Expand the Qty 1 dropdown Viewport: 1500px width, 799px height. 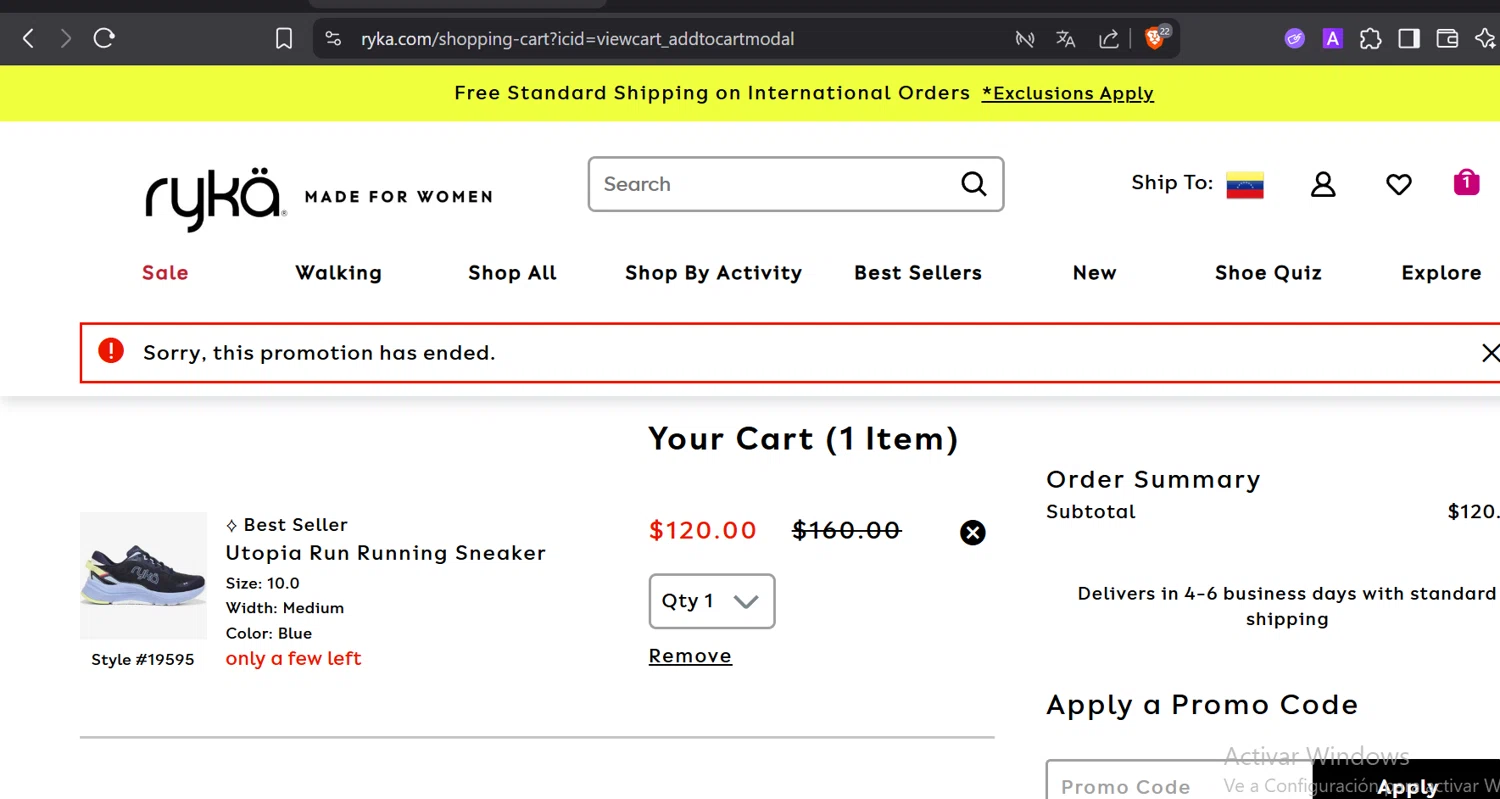712,601
